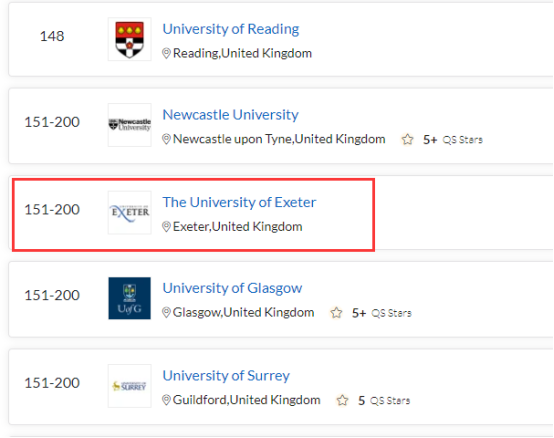Screen dimensions: 554x438
Task: Open the Newcastle University link
Action: coord(230,115)
